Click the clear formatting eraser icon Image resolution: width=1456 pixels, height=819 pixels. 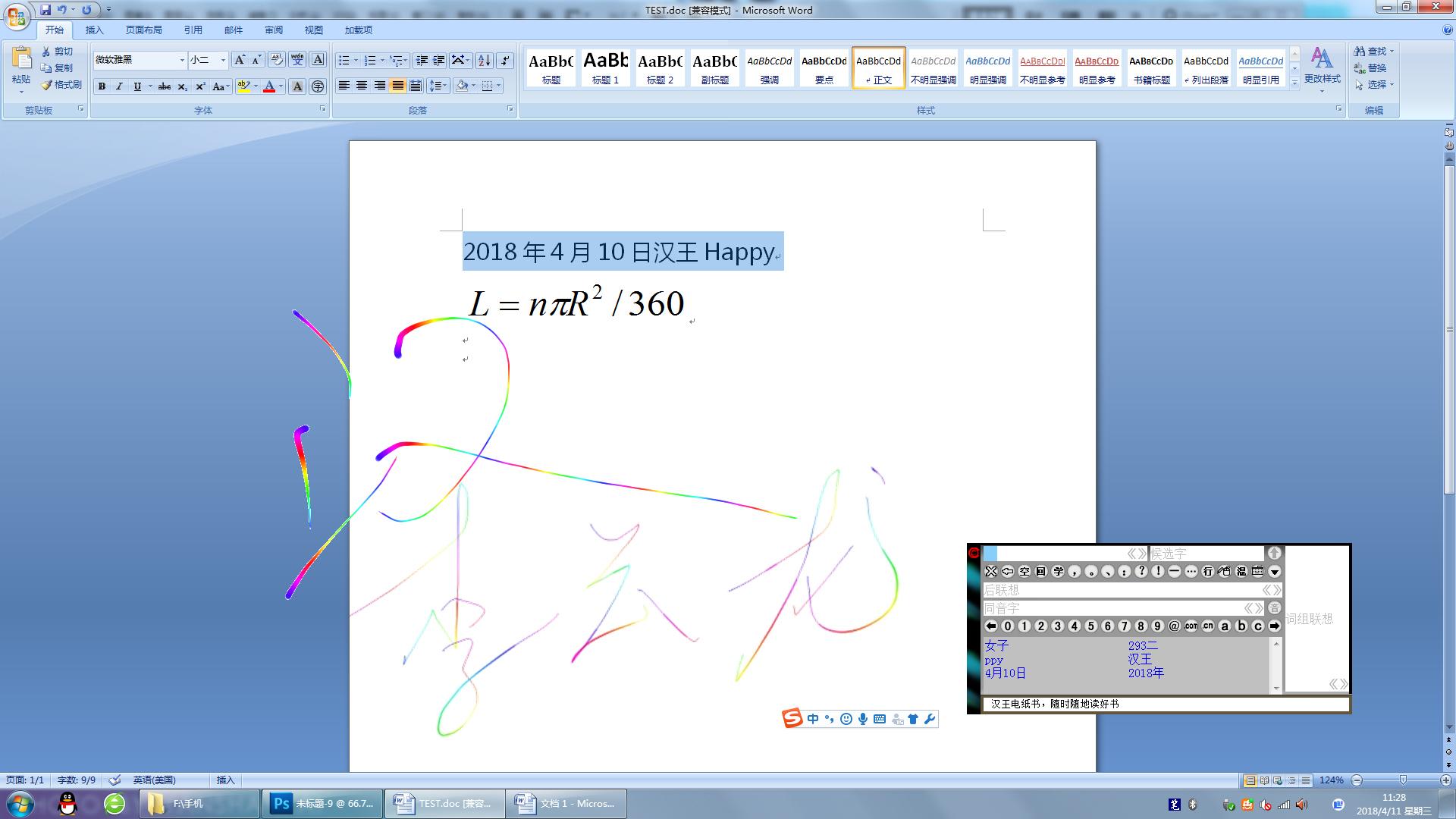[x=276, y=60]
